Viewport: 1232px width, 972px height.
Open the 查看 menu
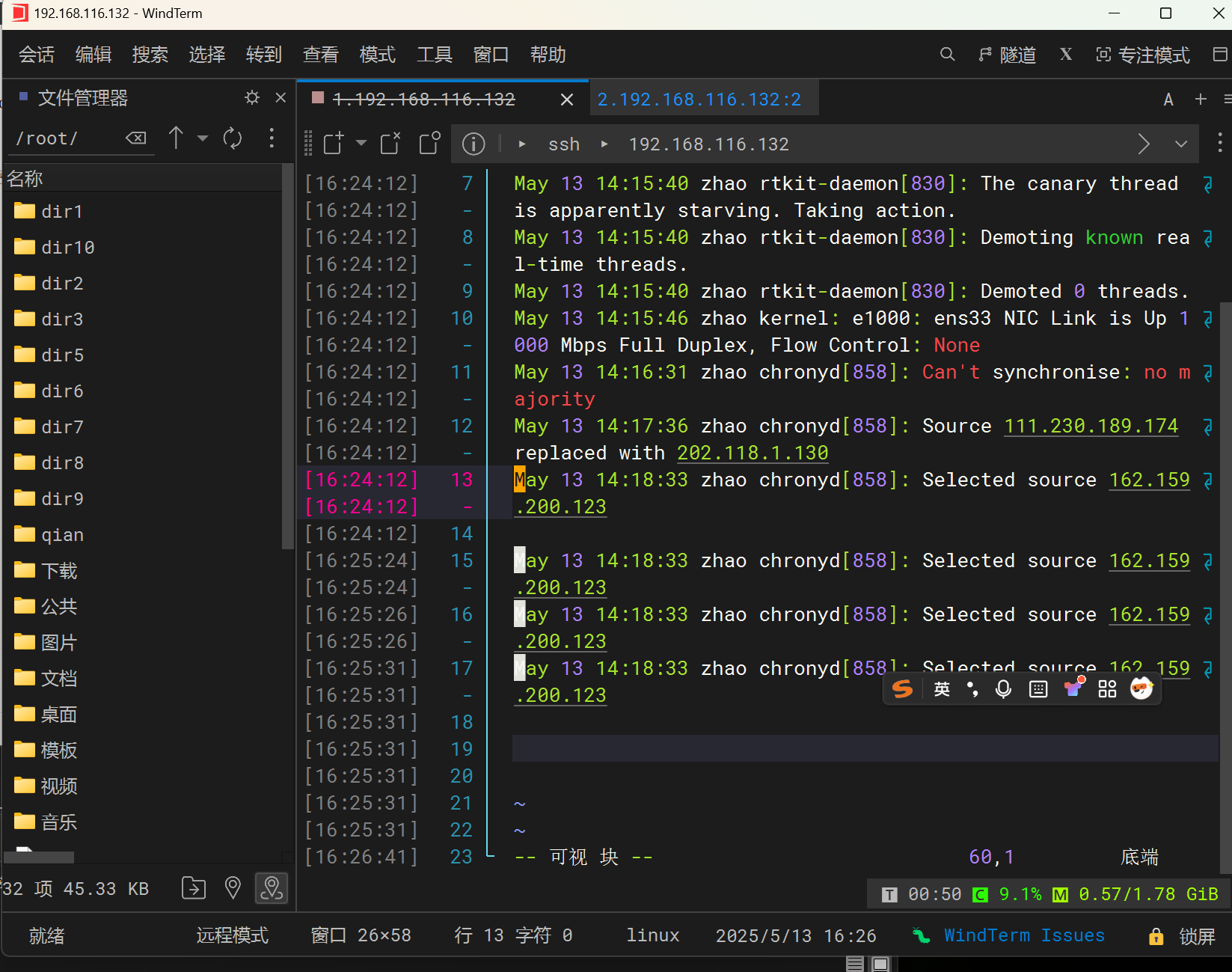pos(320,55)
